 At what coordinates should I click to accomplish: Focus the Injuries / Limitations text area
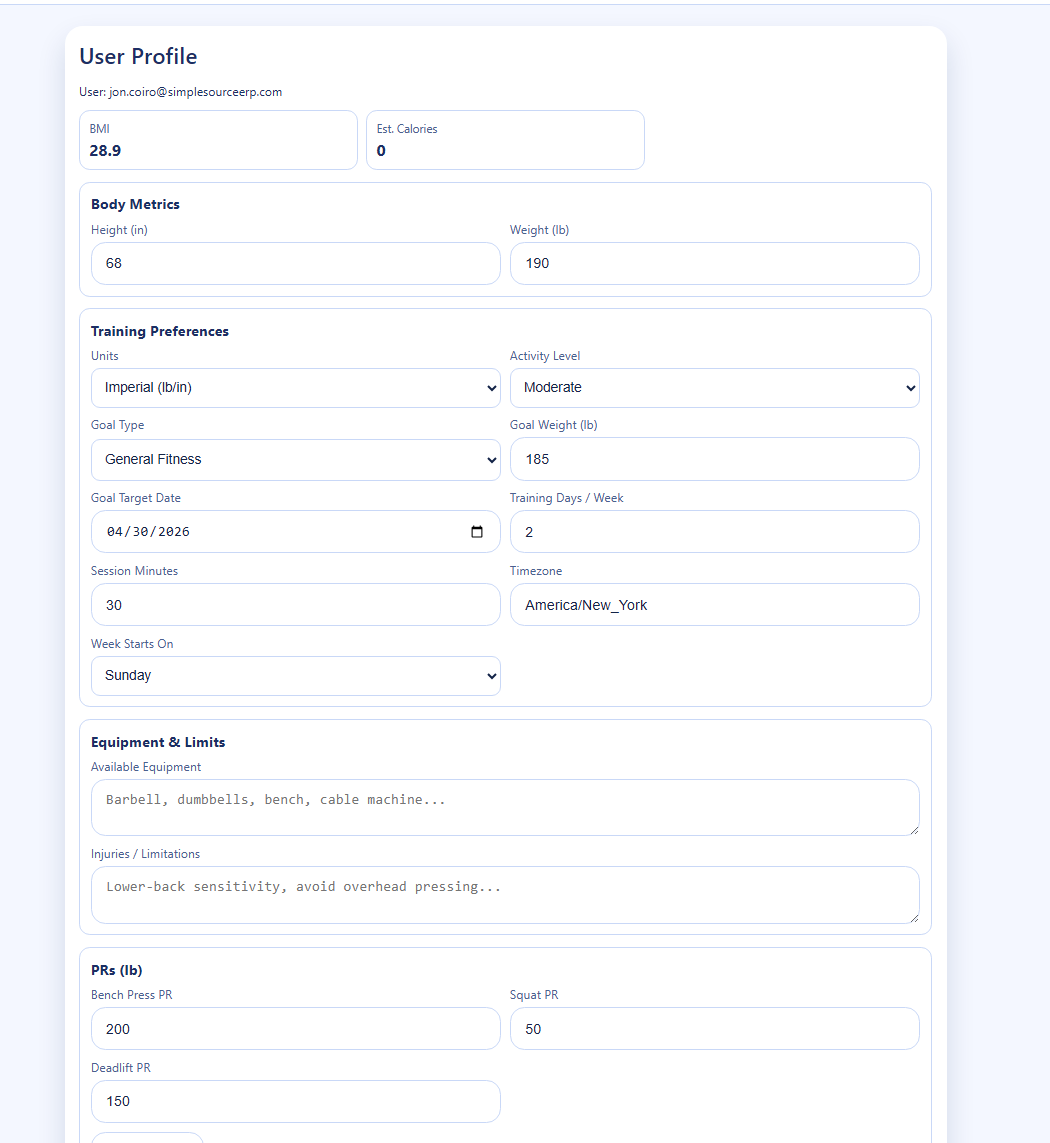[504, 894]
